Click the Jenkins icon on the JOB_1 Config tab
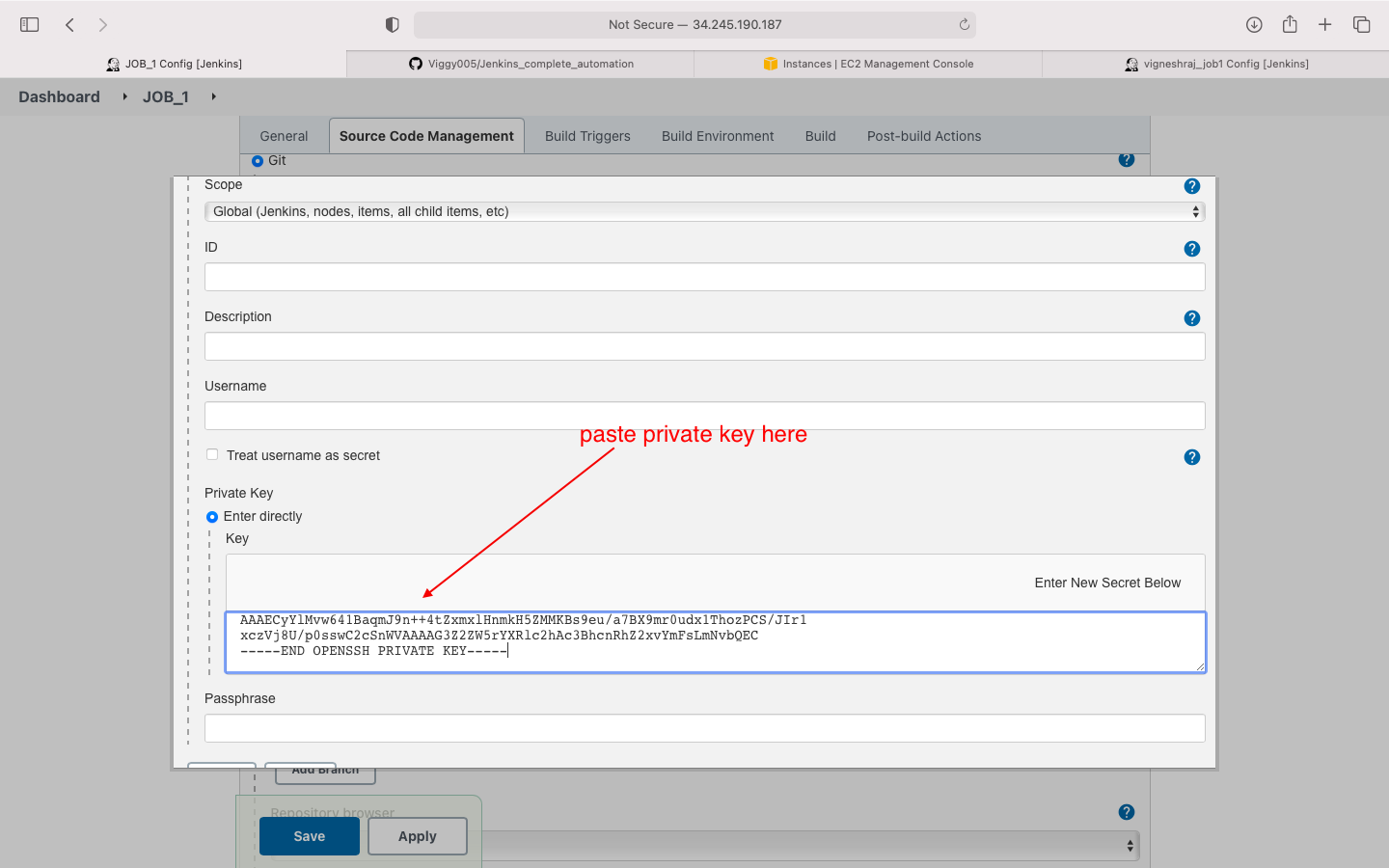 click(113, 64)
